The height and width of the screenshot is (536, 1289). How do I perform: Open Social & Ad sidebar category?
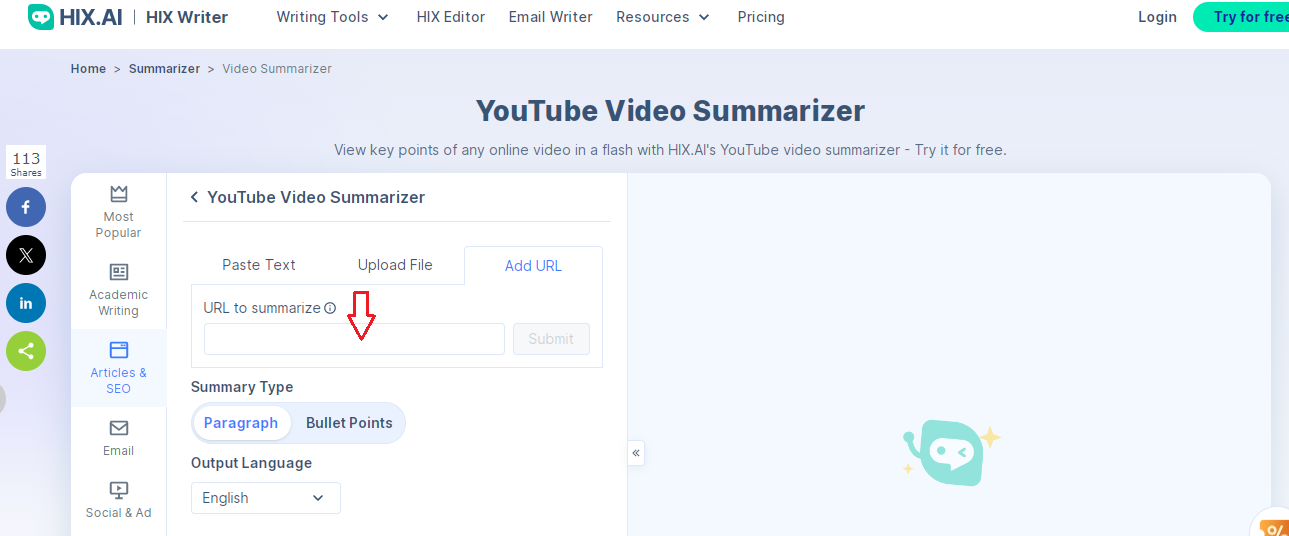coord(118,500)
